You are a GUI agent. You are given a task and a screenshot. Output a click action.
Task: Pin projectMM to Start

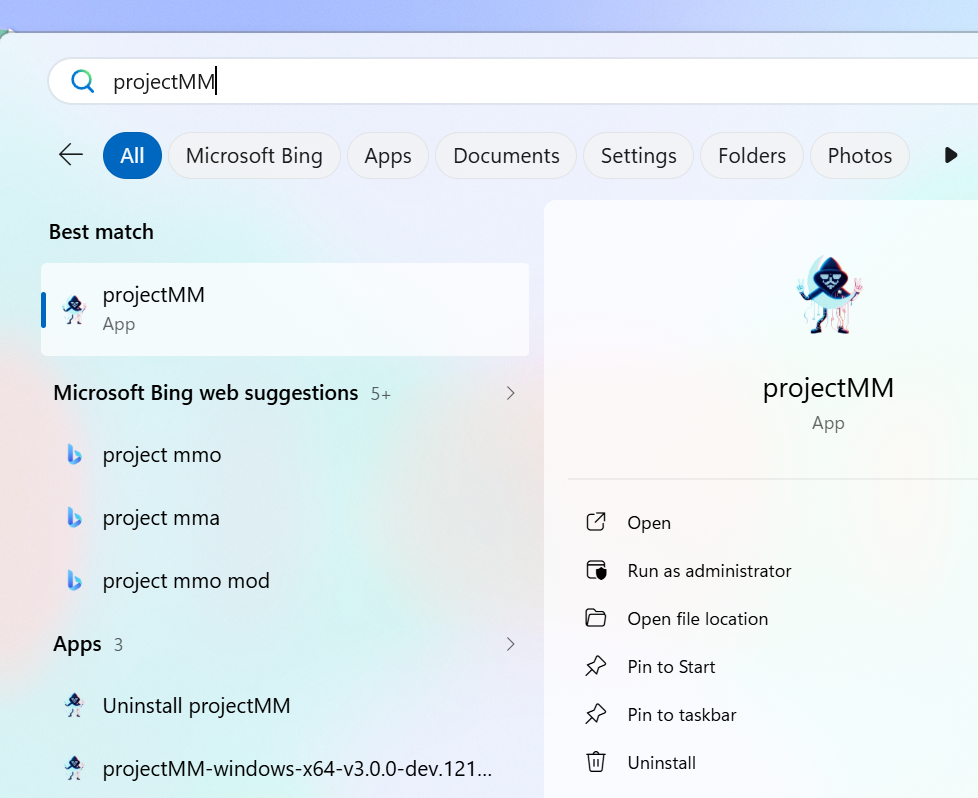tap(671, 667)
